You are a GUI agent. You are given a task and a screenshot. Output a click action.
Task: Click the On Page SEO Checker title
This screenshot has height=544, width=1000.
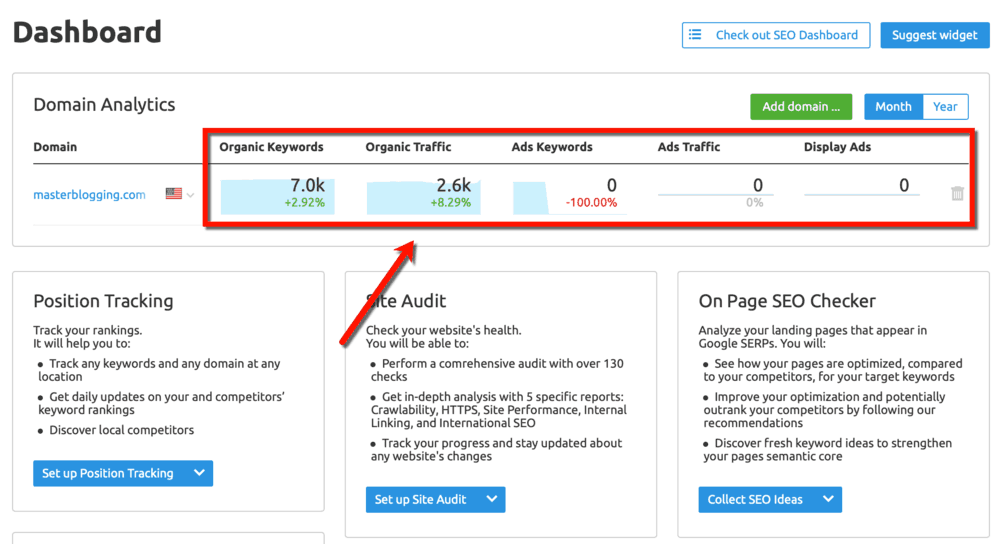(787, 301)
